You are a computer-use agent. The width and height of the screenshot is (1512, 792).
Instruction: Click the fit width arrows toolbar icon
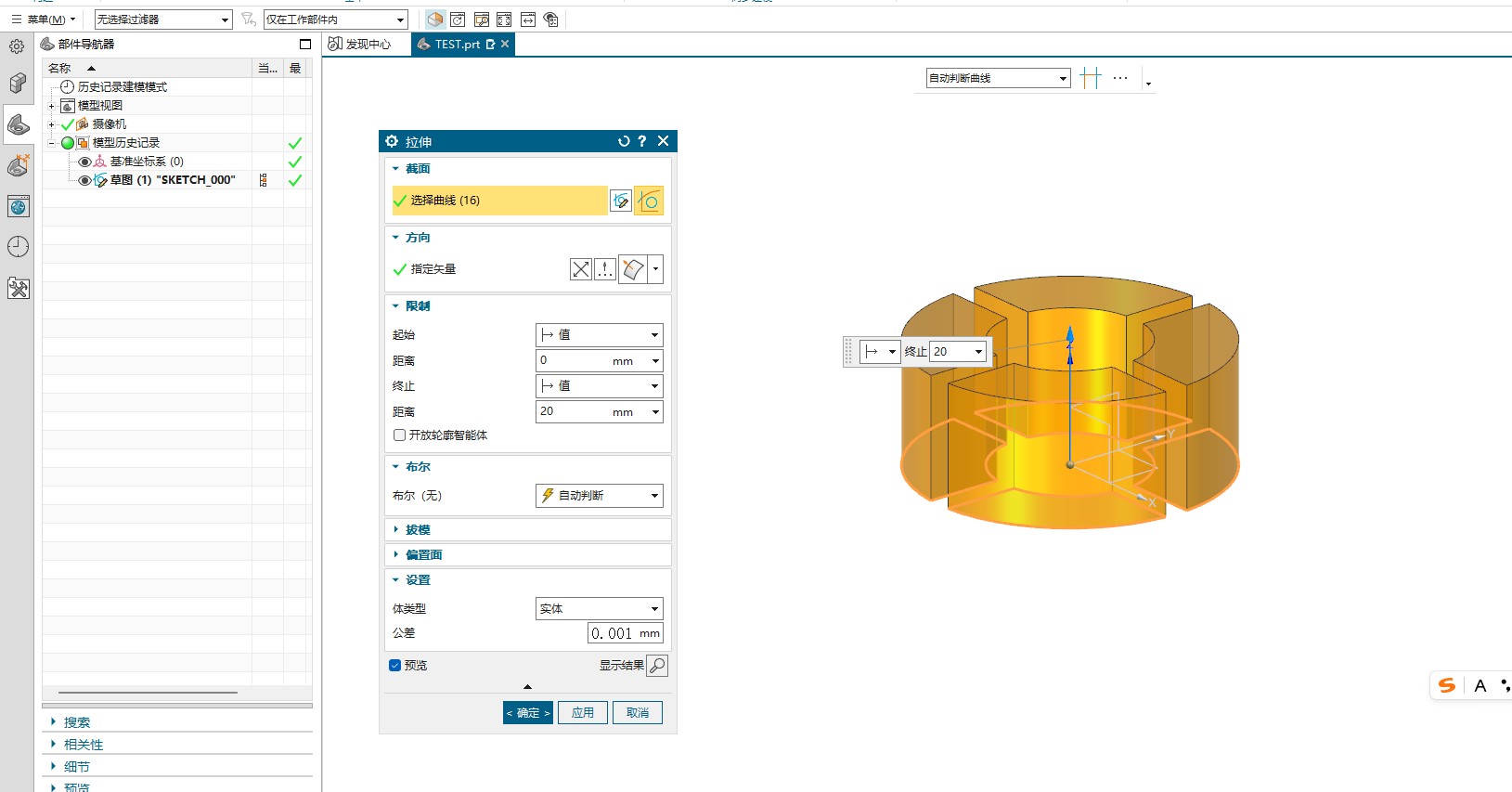coord(527,19)
